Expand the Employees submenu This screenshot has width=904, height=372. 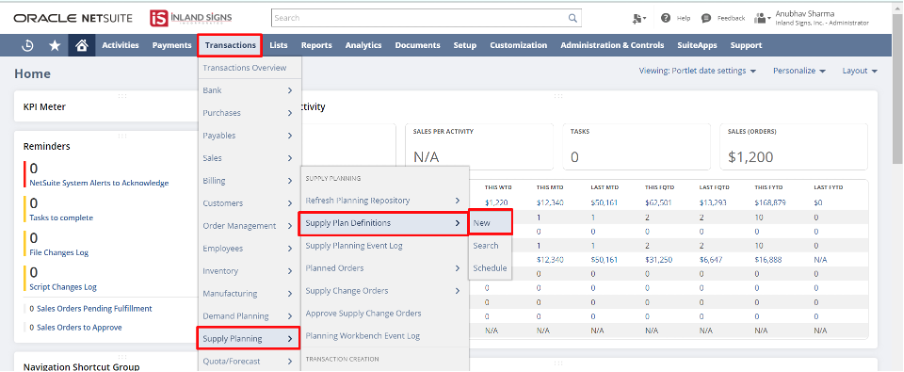pos(249,248)
